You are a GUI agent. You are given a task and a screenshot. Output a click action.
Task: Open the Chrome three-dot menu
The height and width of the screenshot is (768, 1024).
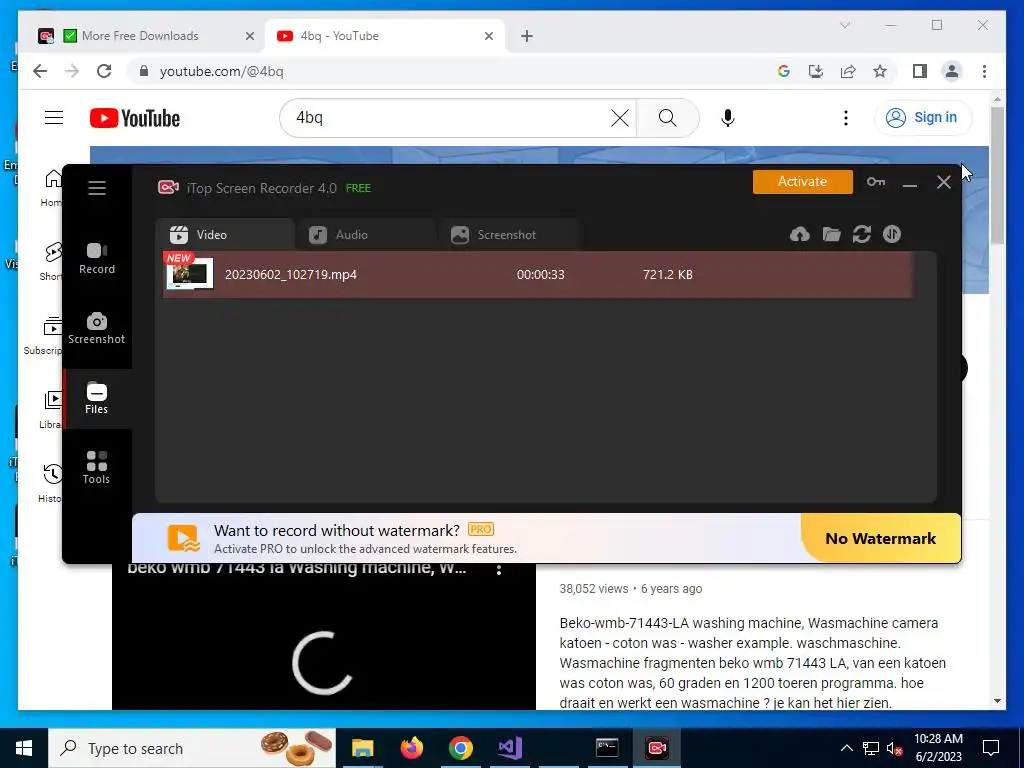984,71
